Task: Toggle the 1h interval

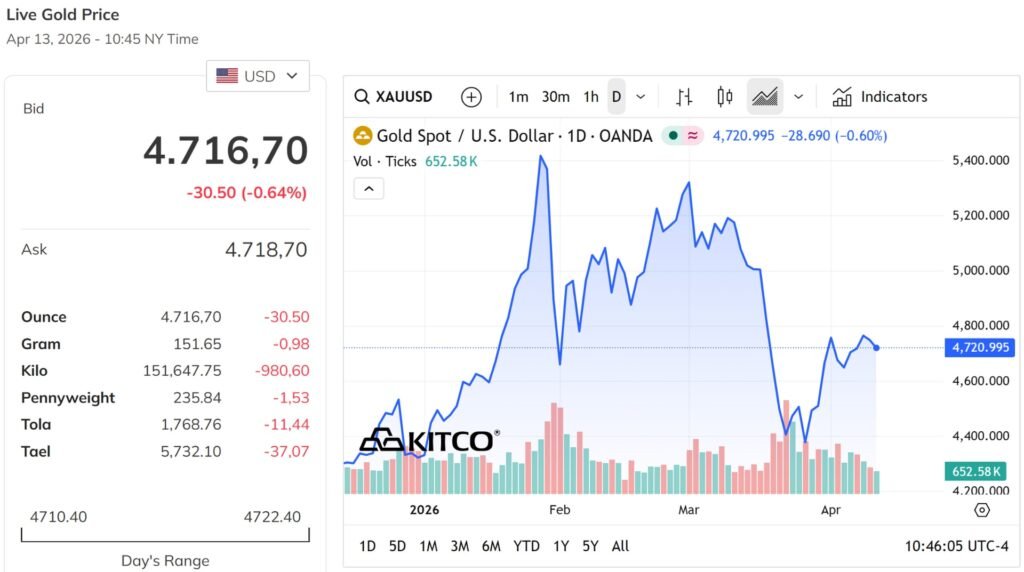Action: point(591,97)
